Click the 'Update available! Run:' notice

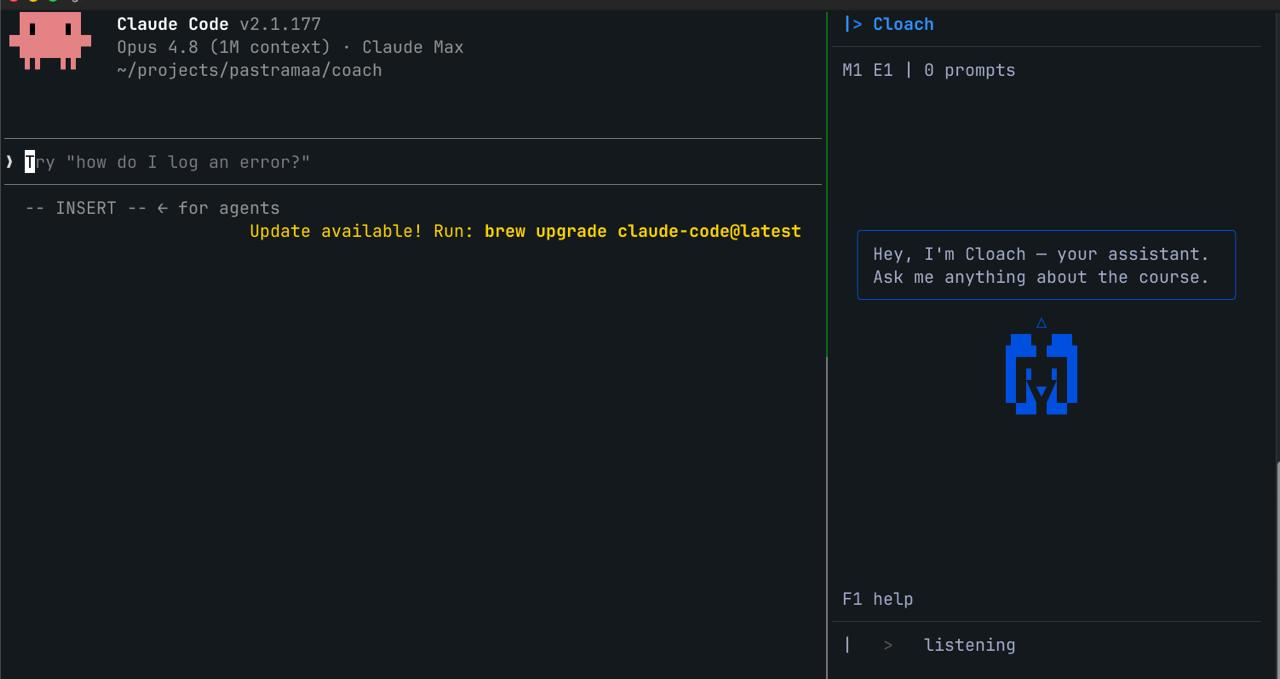tap(361, 231)
